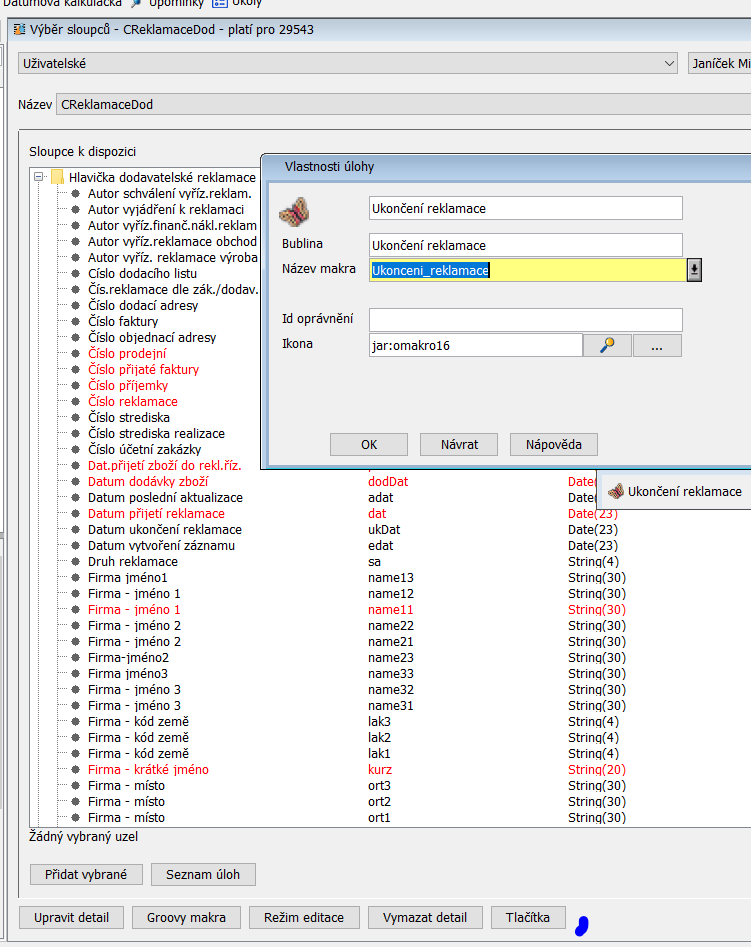Select Firma - krátké jméno tree row
The width and height of the screenshot is (751, 947).
coord(148,769)
